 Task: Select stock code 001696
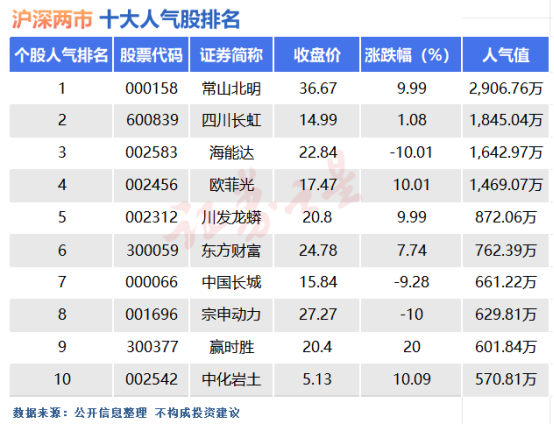point(152,314)
